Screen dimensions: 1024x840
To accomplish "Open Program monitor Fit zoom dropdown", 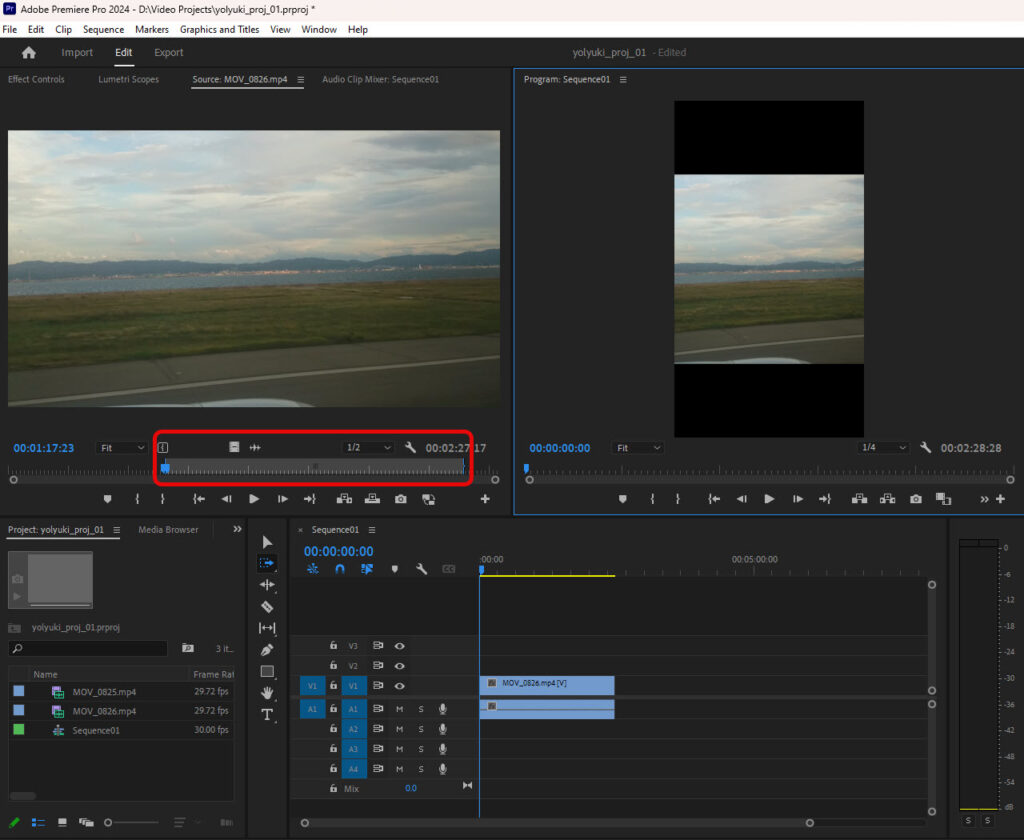I will pos(638,448).
